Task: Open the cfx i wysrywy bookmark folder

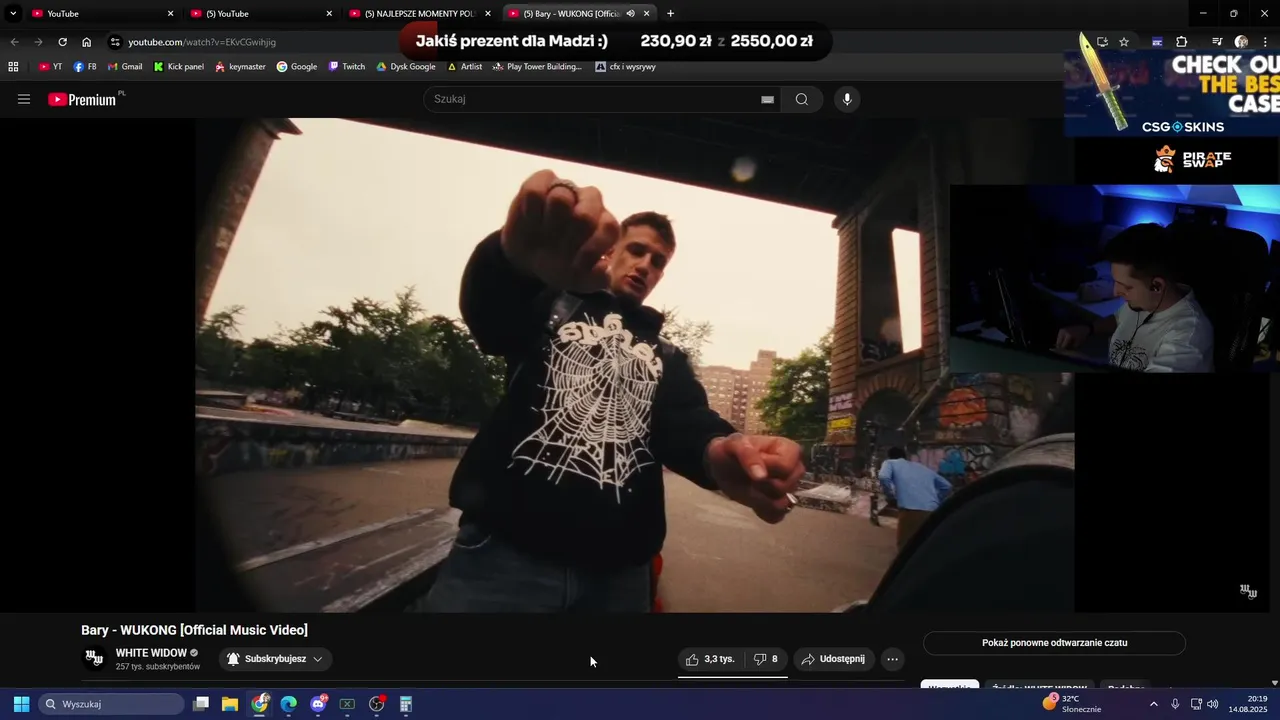Action: coord(626,67)
